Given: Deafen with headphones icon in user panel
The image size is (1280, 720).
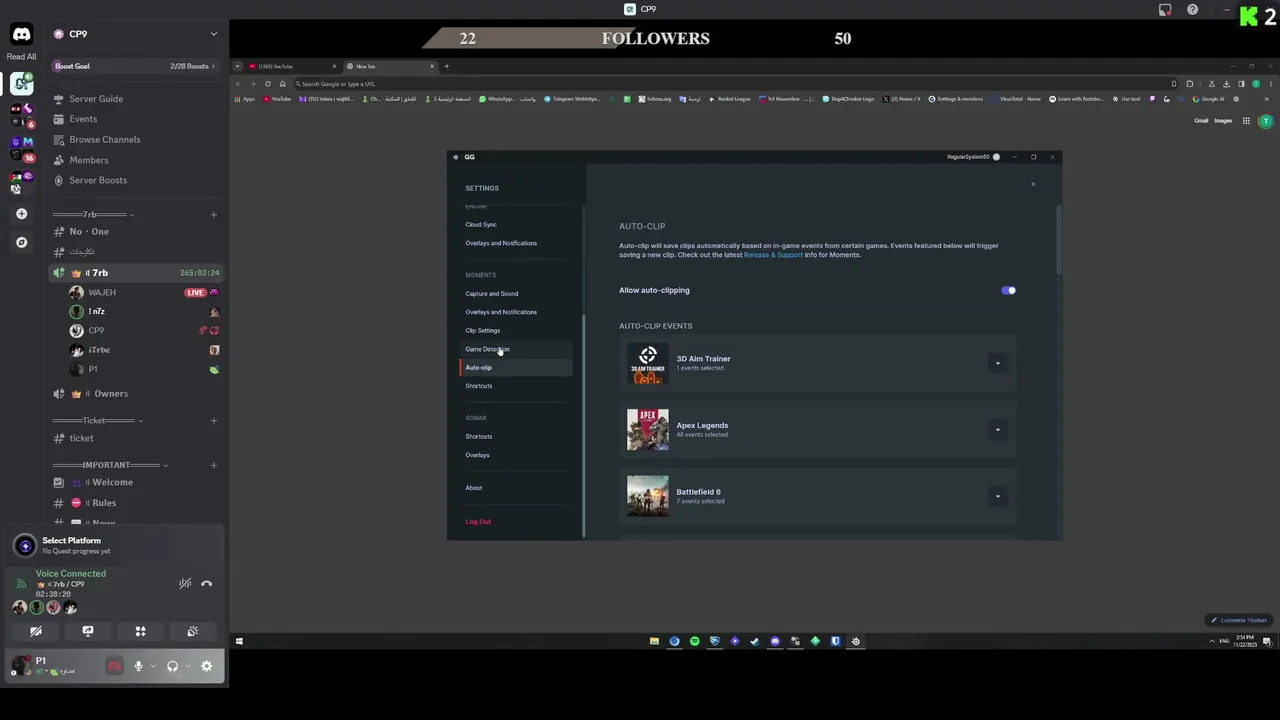Looking at the screenshot, I should pyautogui.click(x=172, y=666).
